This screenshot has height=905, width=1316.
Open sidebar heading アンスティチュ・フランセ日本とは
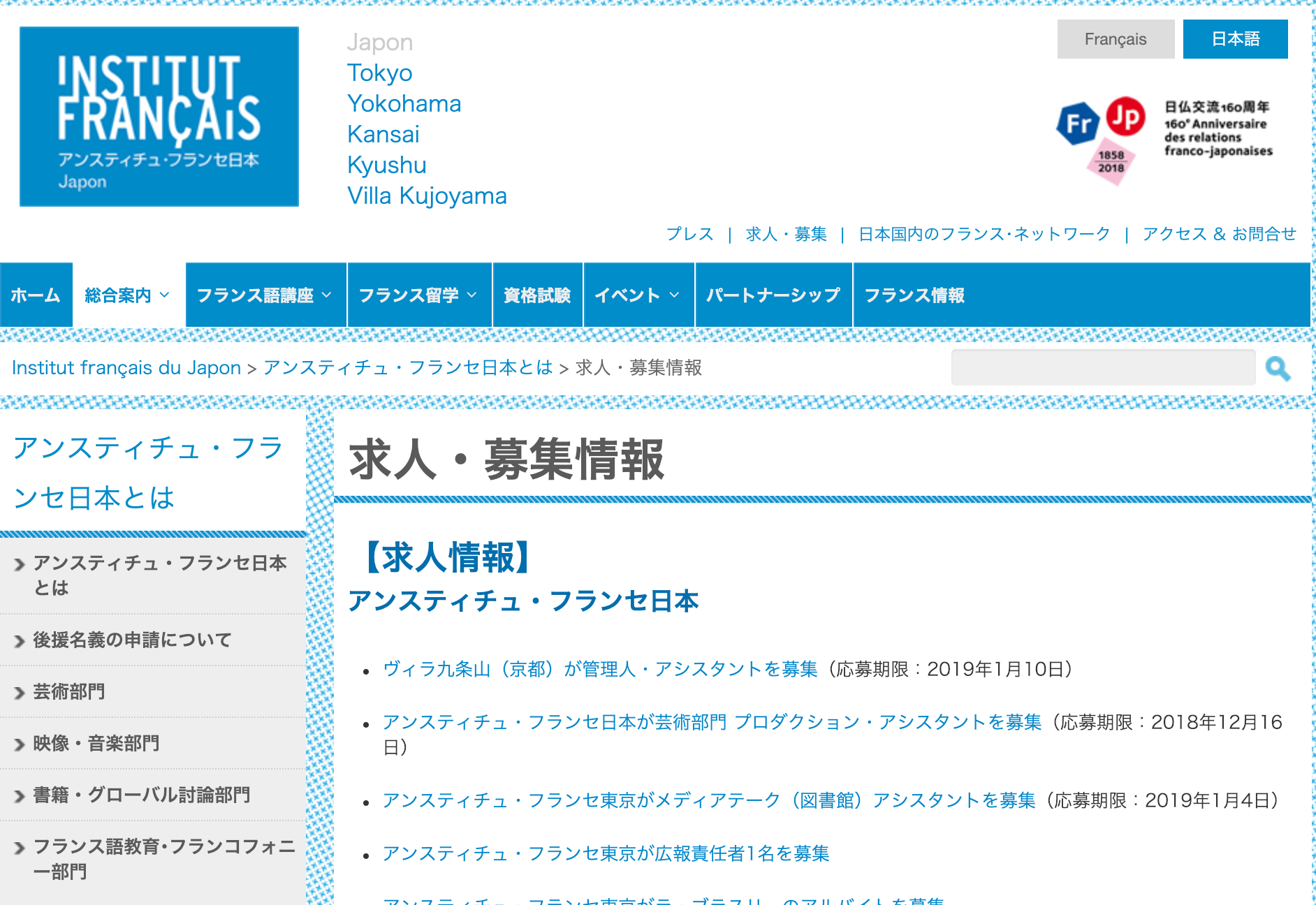click(x=148, y=473)
